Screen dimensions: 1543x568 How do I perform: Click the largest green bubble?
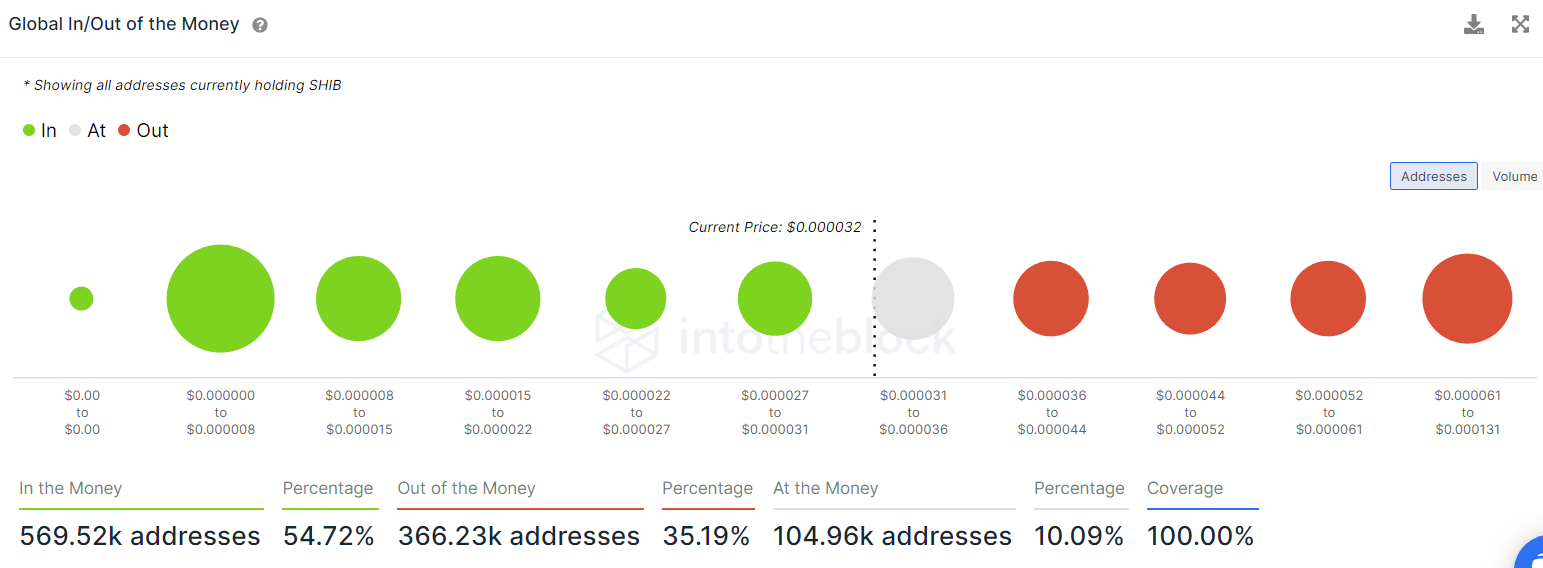point(220,298)
